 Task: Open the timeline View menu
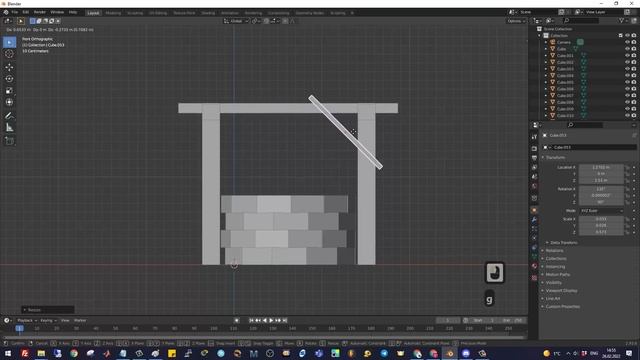pyautogui.click(x=65, y=320)
